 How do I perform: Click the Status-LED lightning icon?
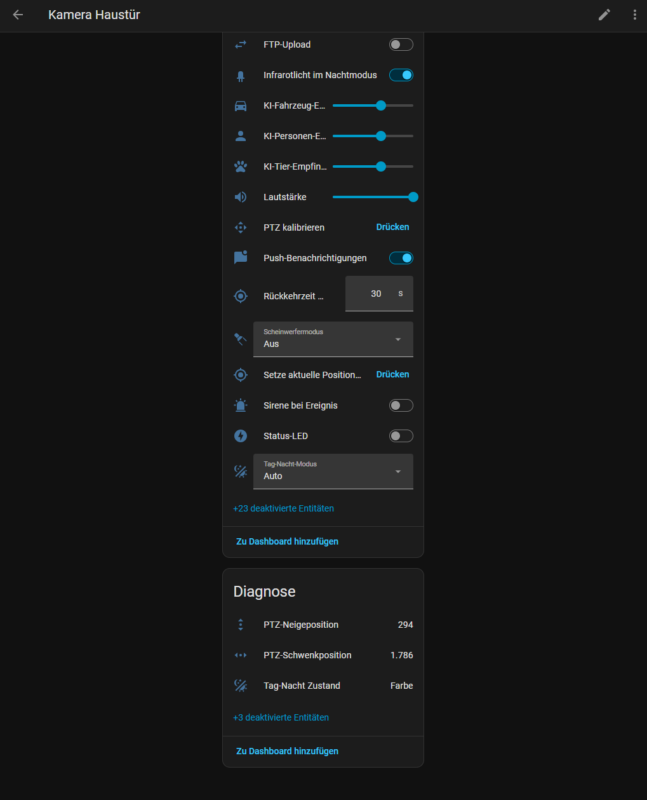[x=240, y=436]
